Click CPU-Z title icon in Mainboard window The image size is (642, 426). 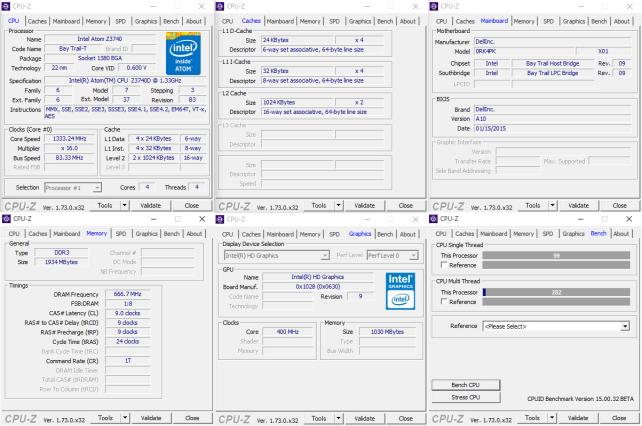click(433, 6)
